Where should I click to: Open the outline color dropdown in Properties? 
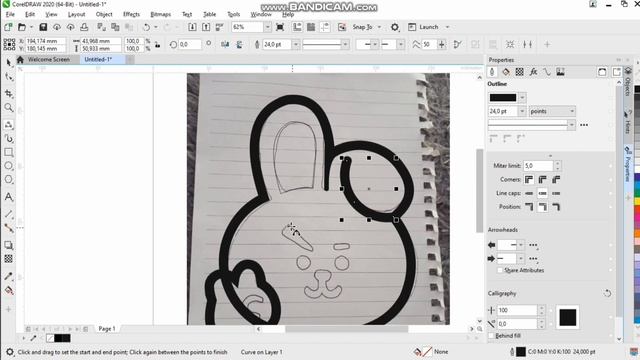522,98
